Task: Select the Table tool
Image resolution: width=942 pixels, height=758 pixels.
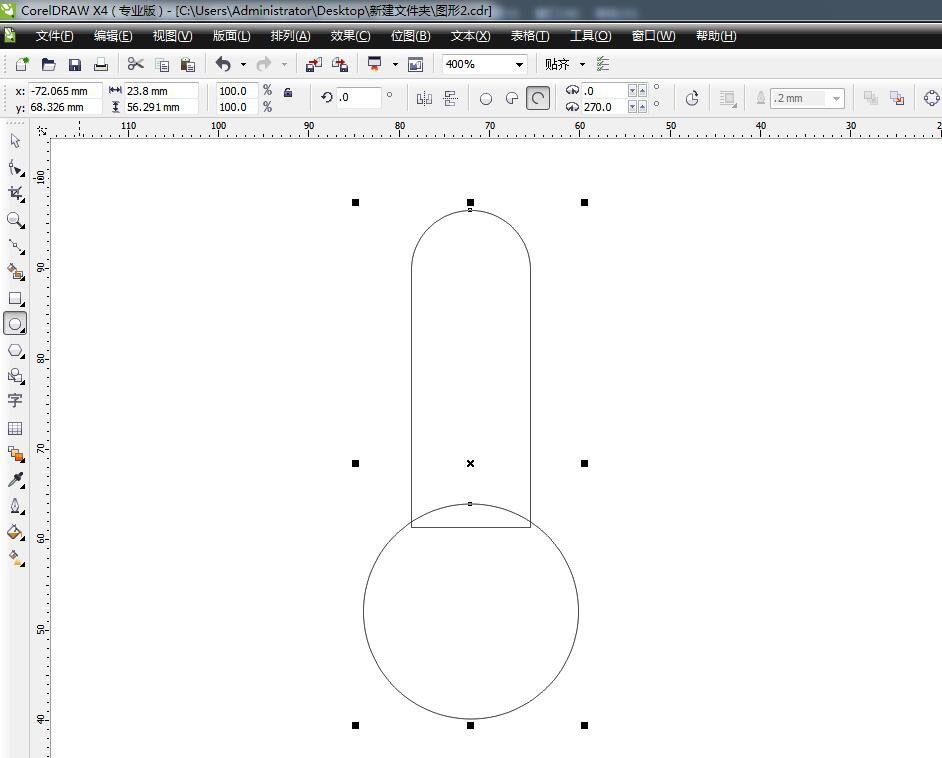Action: pos(15,428)
